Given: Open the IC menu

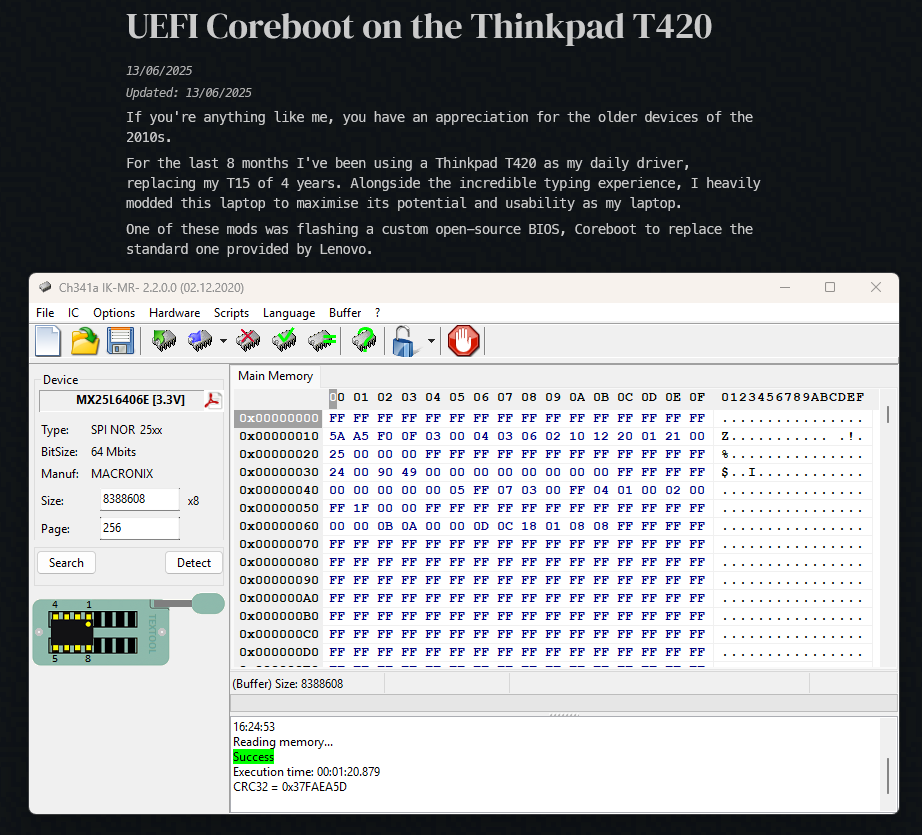Looking at the screenshot, I should point(73,313).
